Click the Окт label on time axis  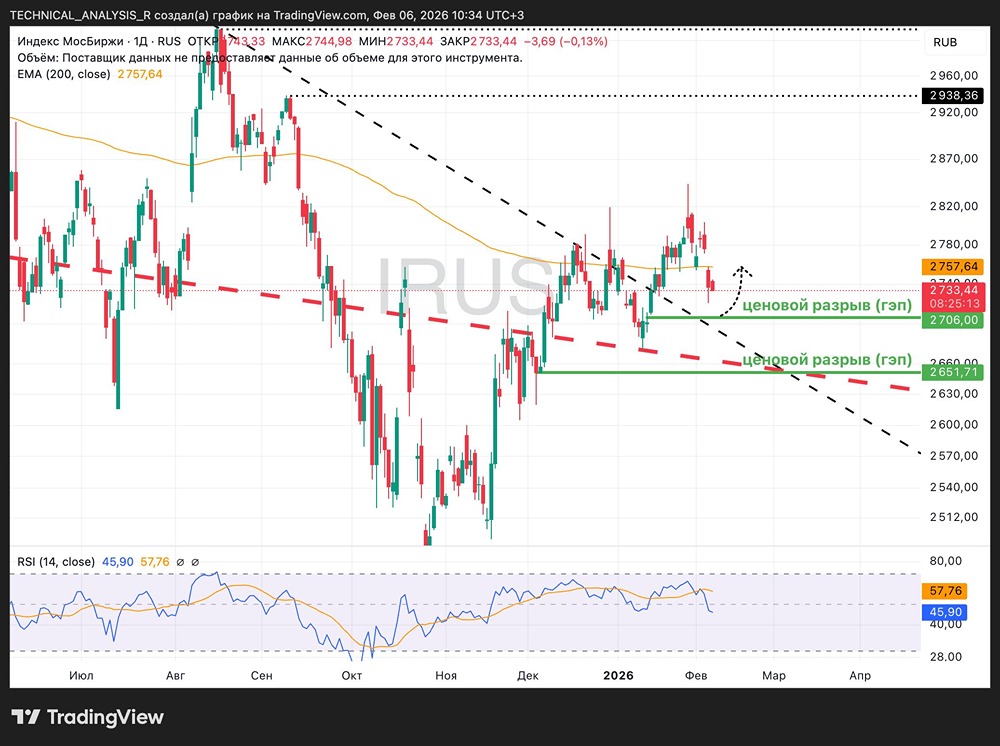(x=351, y=675)
